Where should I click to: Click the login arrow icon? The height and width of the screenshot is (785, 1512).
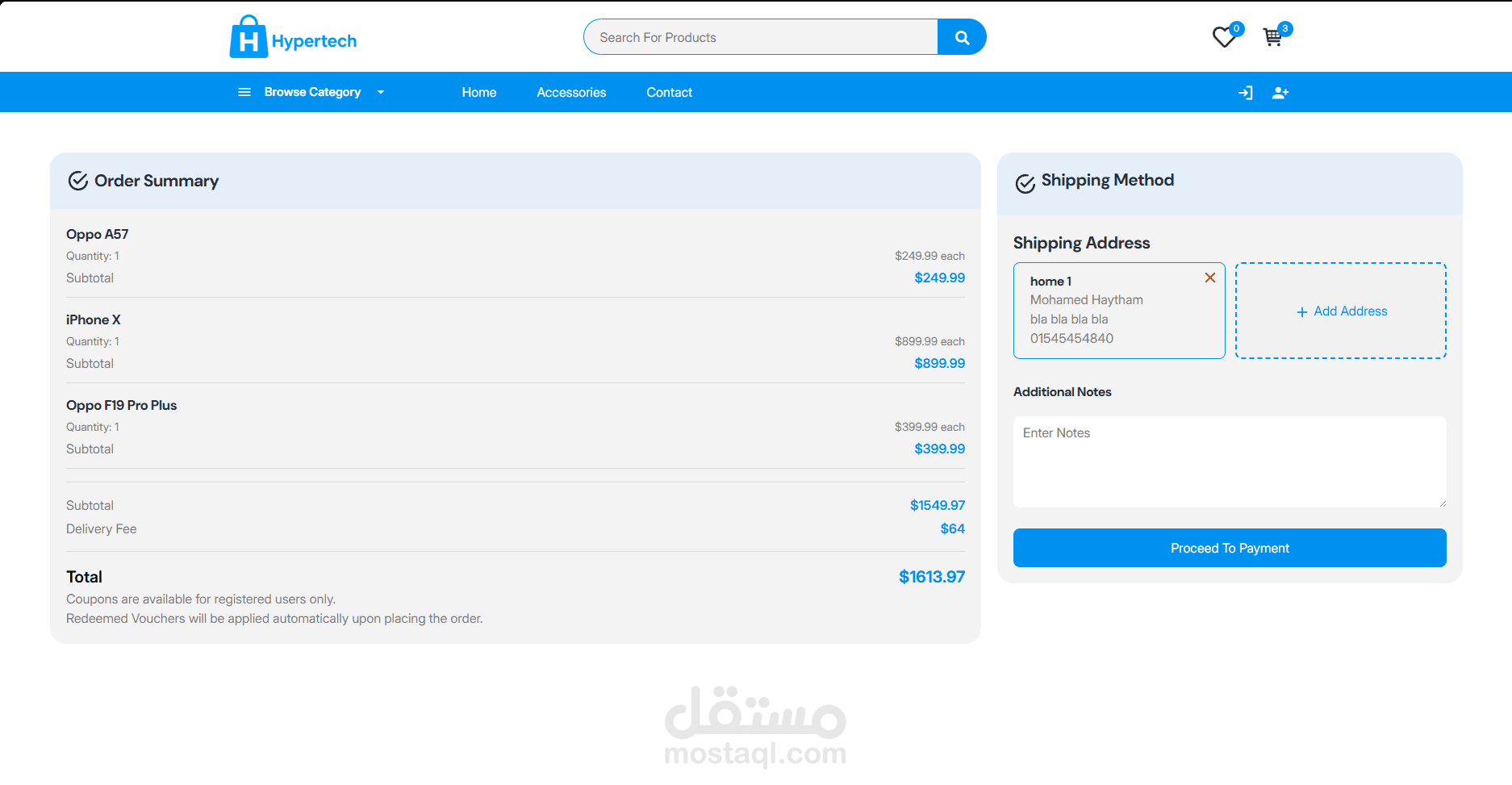1246,93
